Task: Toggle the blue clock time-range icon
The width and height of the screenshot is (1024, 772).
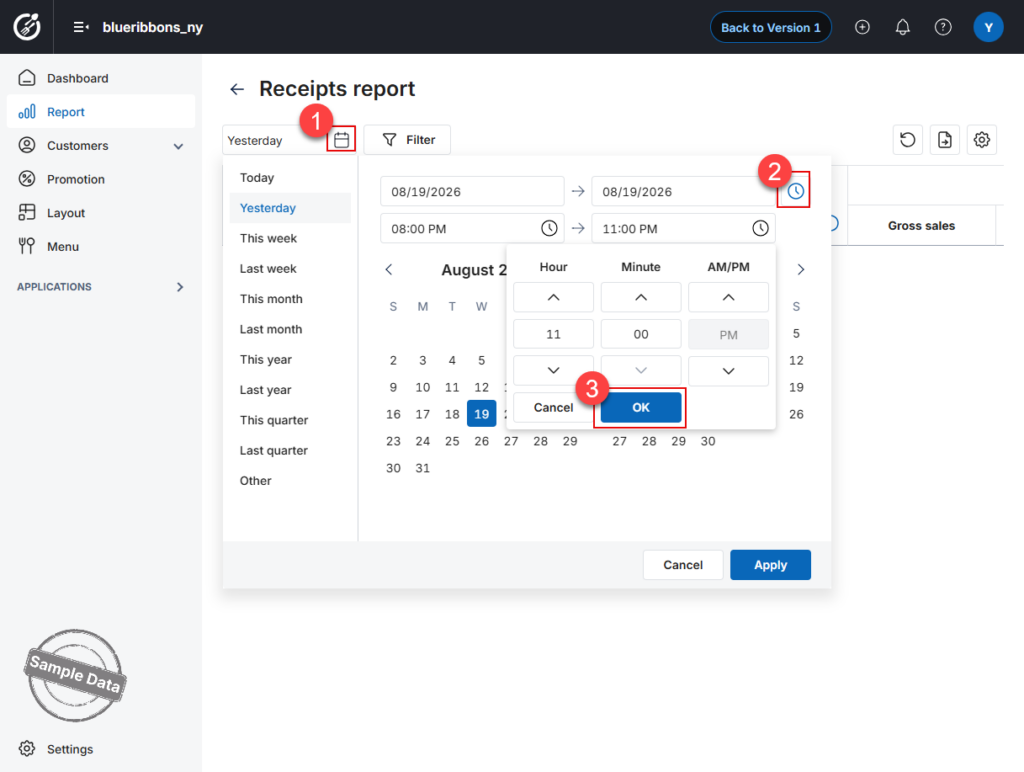Action: point(795,191)
